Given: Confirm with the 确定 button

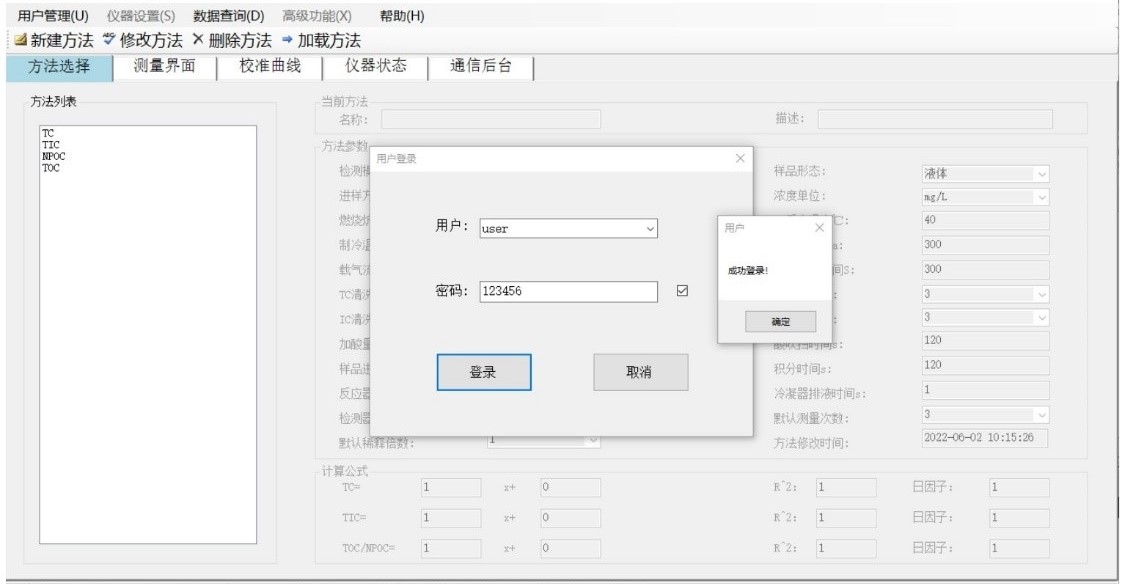Looking at the screenshot, I should (780, 321).
